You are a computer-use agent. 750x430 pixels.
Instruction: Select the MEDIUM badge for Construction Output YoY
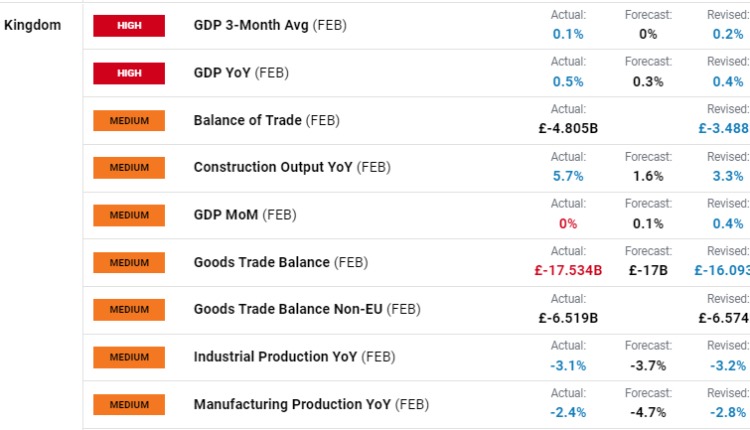[129, 168]
